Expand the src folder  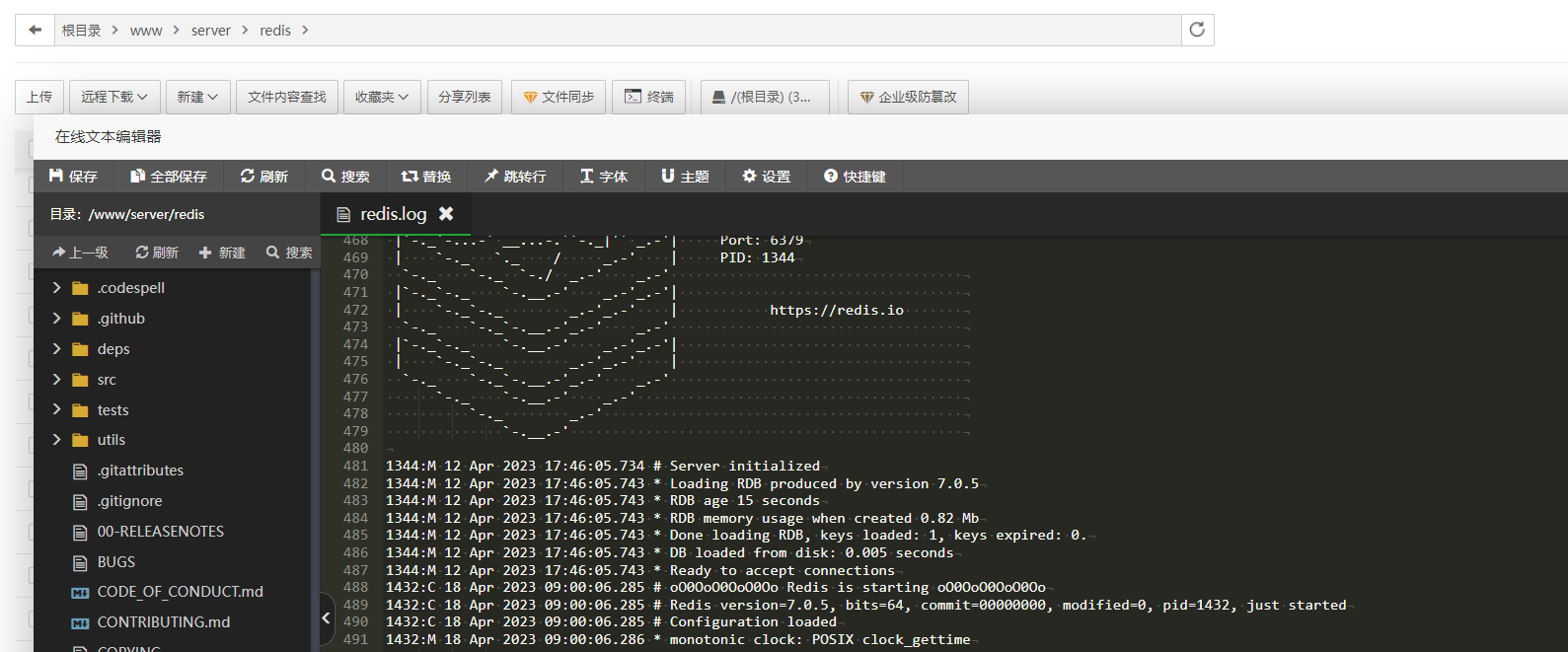click(x=56, y=380)
